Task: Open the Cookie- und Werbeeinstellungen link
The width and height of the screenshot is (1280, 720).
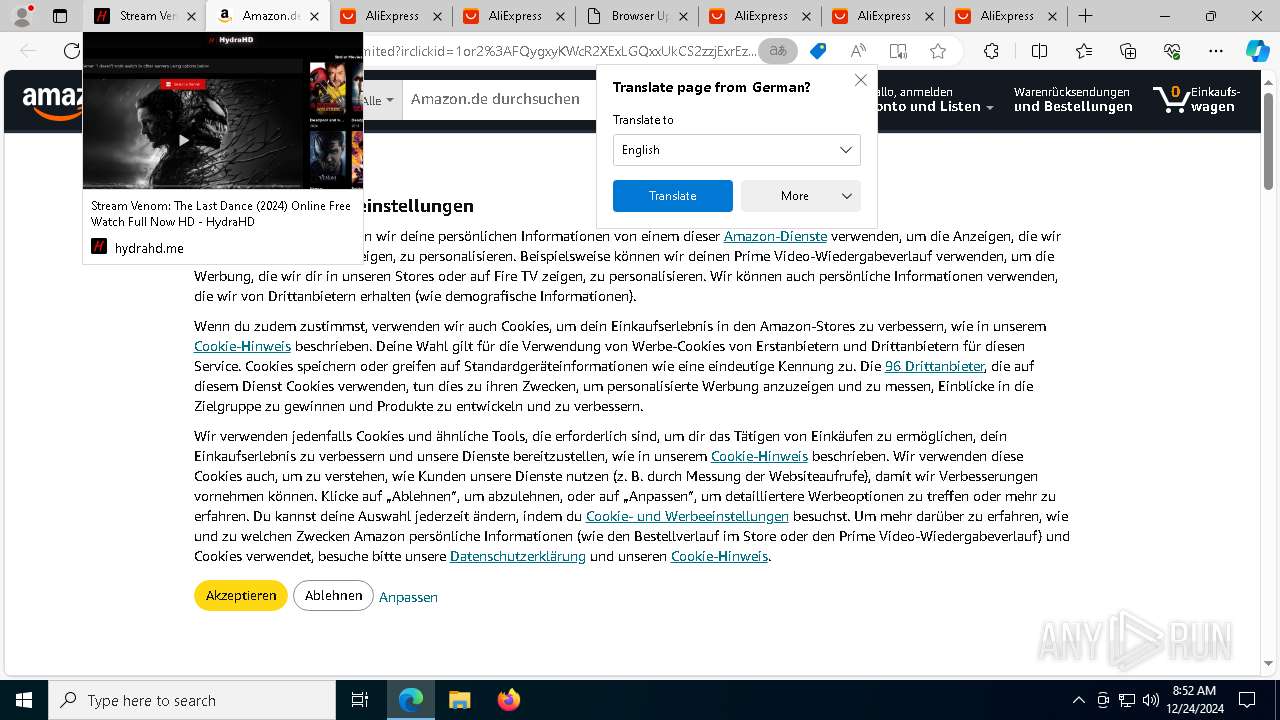Action: tap(687, 516)
